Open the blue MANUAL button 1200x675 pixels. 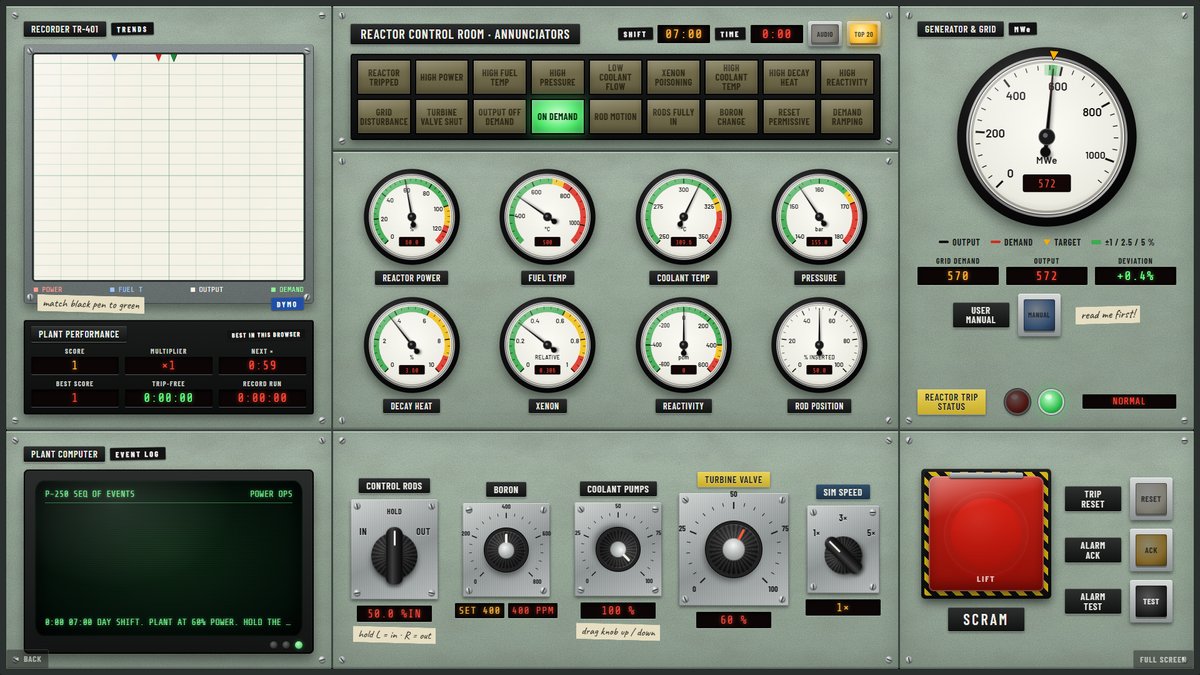coord(1039,315)
